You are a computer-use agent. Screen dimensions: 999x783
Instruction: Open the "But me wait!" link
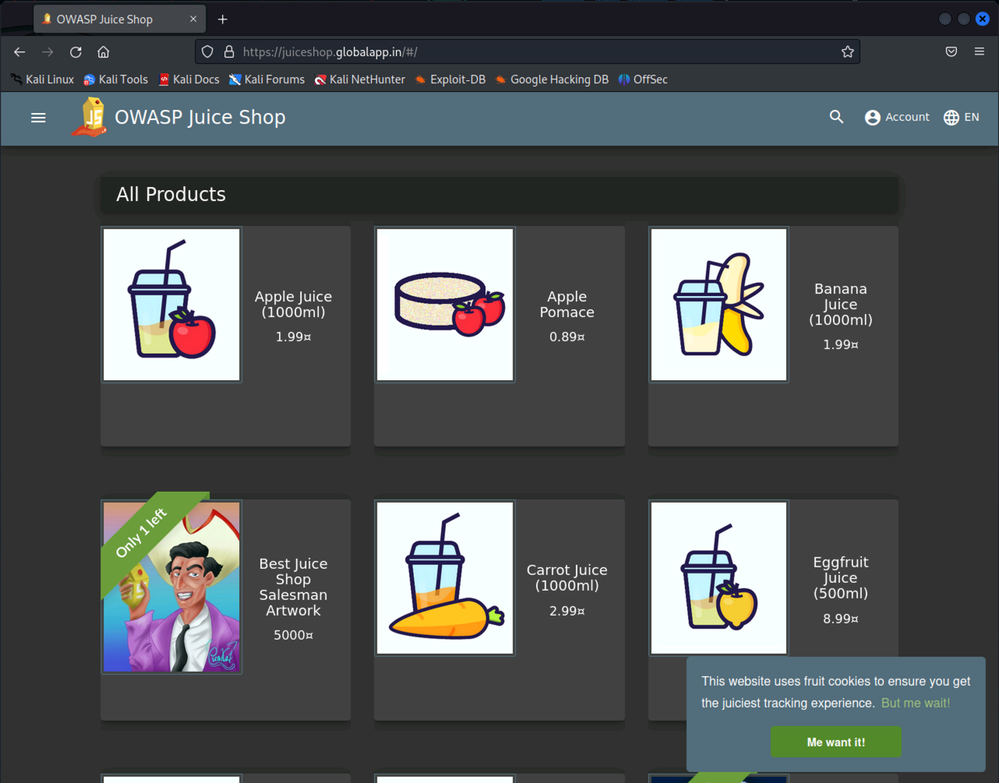pos(916,703)
